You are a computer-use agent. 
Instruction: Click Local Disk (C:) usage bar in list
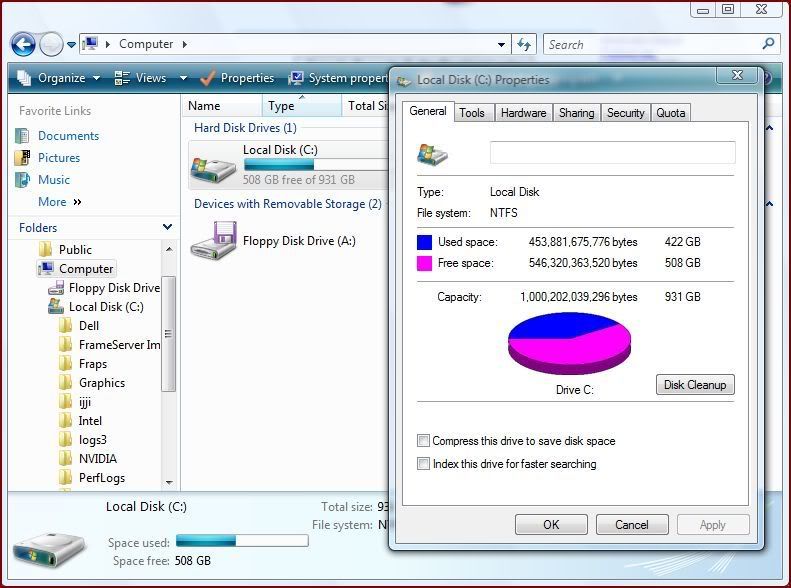pos(316,164)
